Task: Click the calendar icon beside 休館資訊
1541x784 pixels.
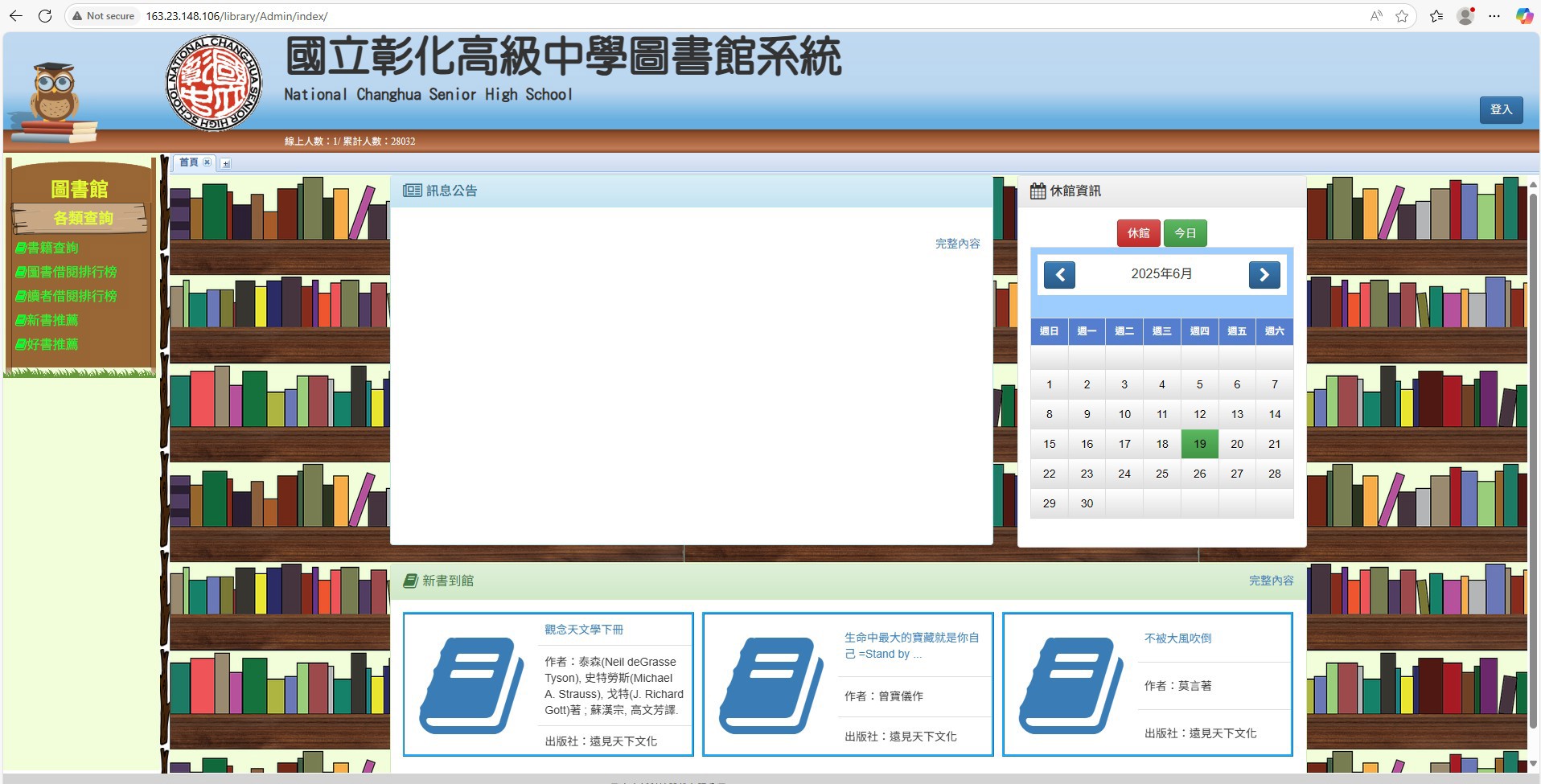Action: click(x=1037, y=191)
